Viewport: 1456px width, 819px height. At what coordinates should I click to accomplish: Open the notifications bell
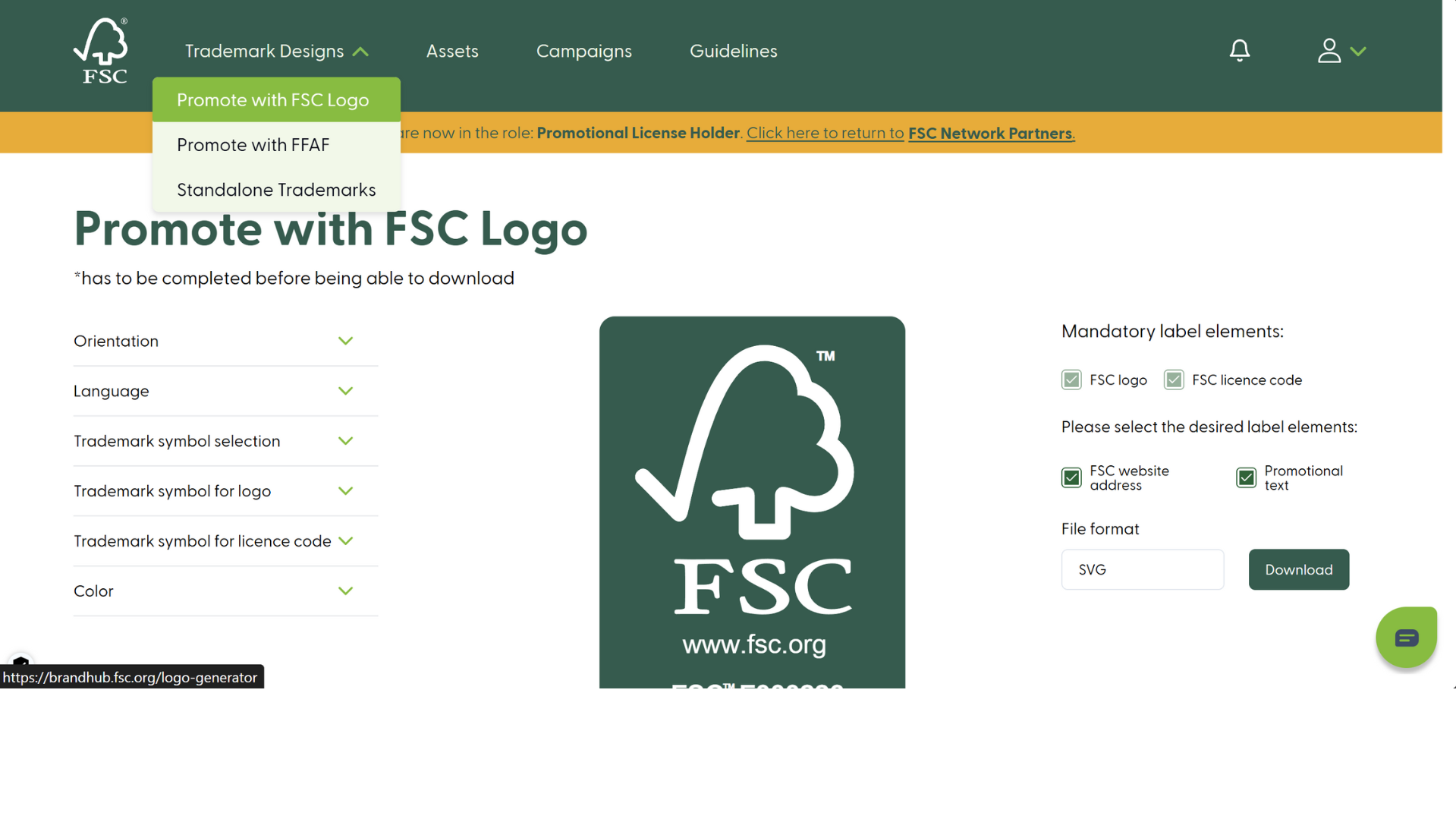pyautogui.click(x=1239, y=51)
